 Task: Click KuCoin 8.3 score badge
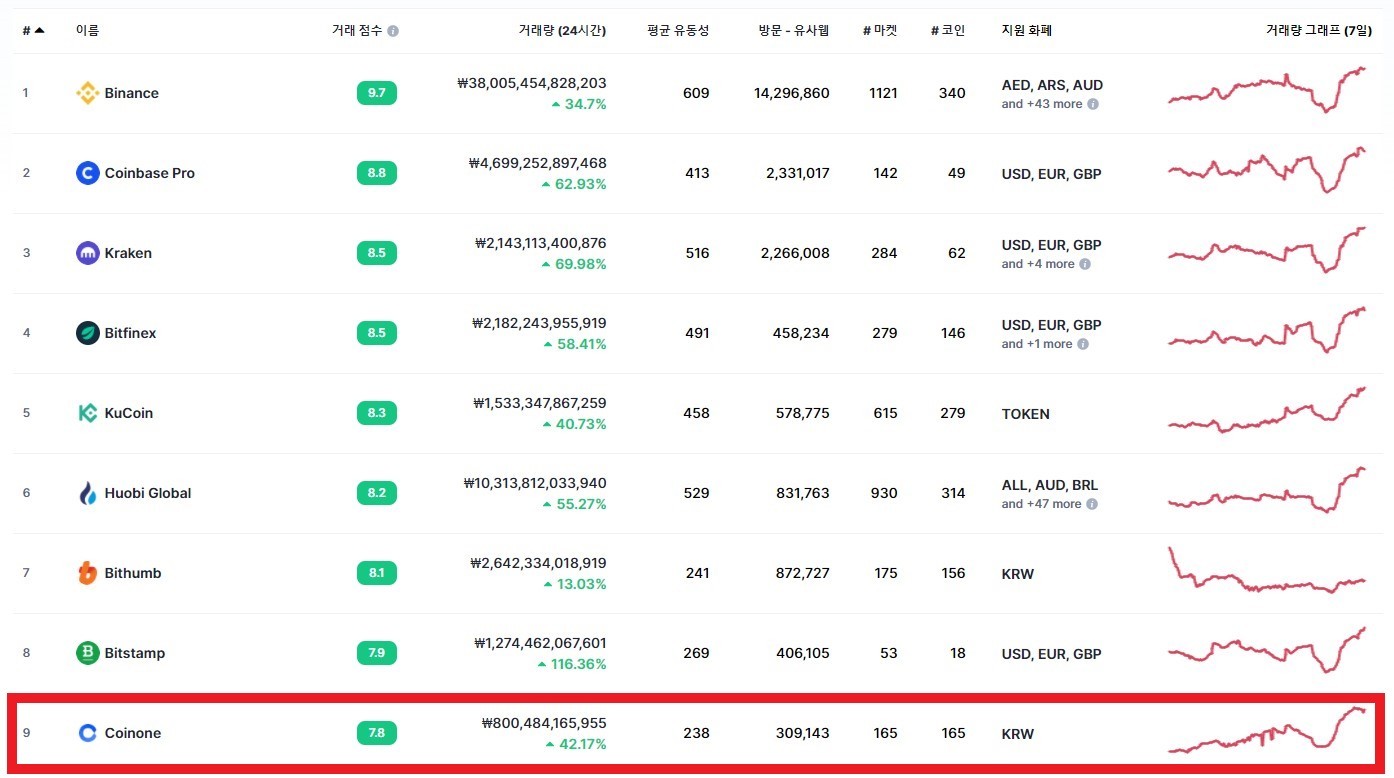coord(377,413)
